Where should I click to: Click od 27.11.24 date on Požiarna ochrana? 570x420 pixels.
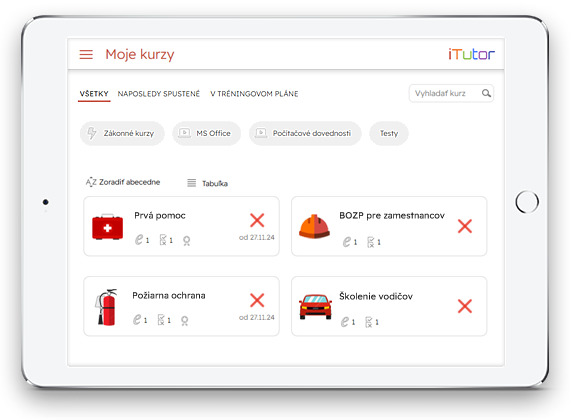tap(257, 317)
